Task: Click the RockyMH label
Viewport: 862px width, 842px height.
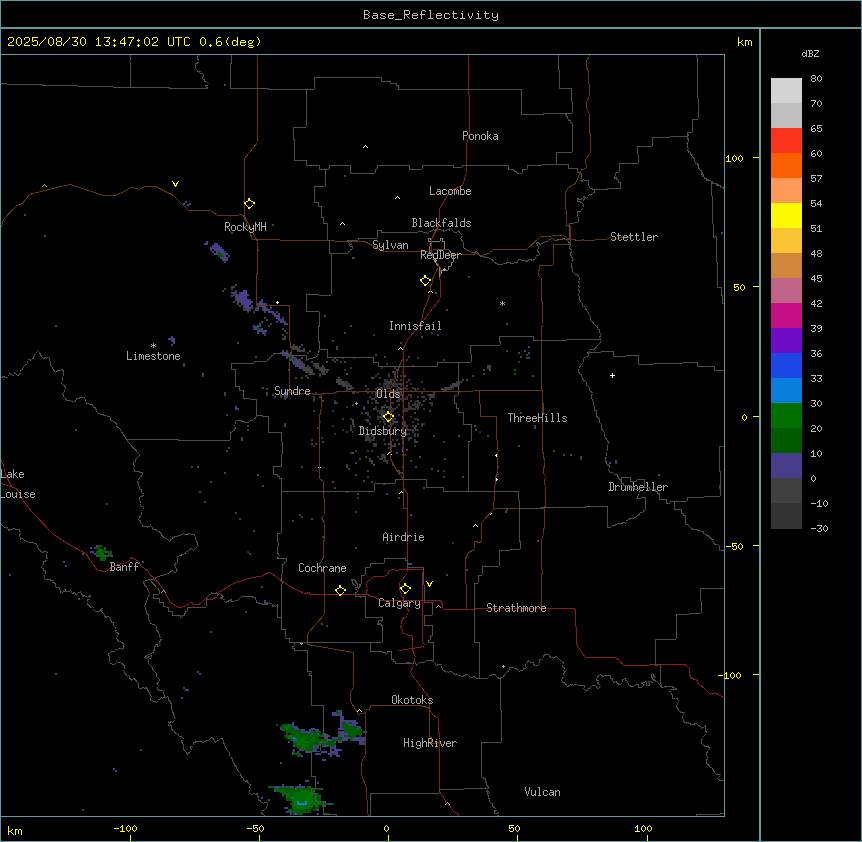Action: click(x=245, y=227)
